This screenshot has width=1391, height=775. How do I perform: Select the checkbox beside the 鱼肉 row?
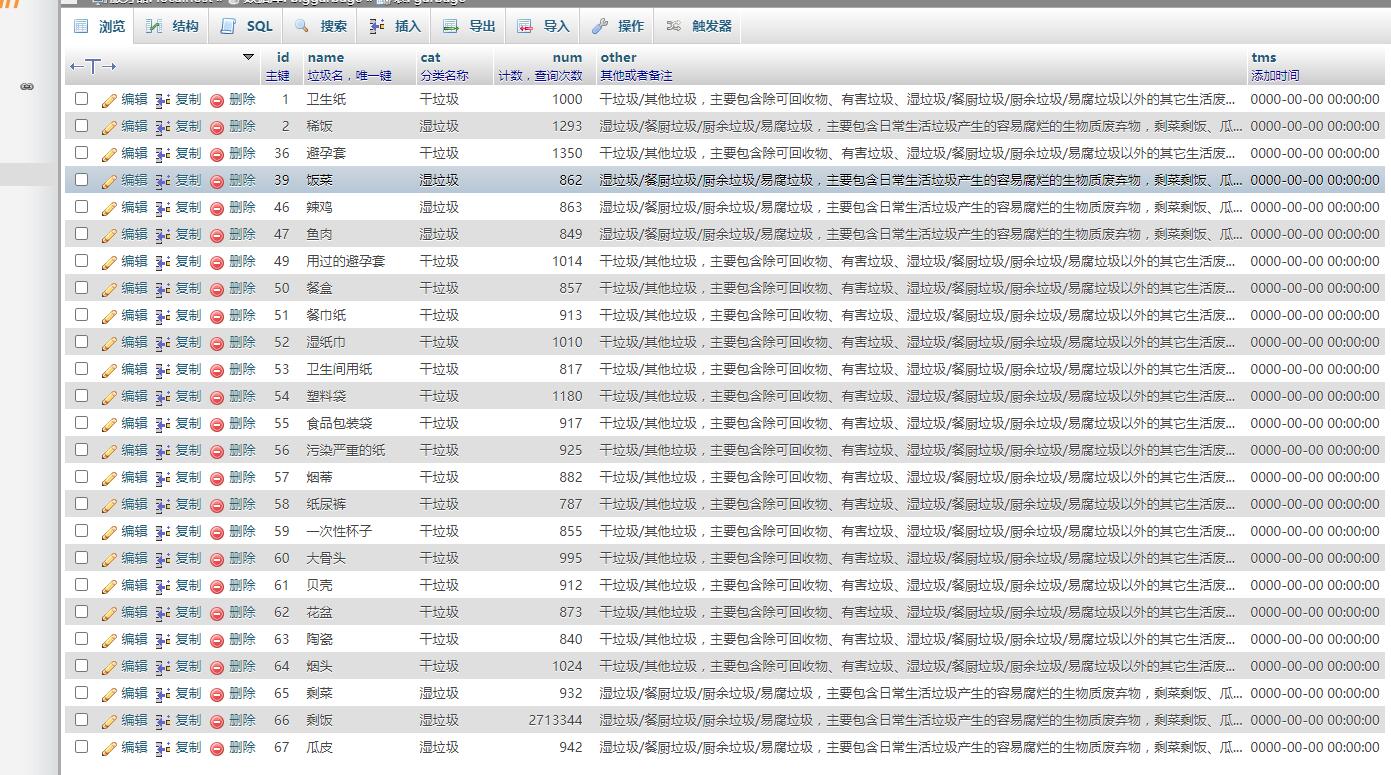click(82, 234)
